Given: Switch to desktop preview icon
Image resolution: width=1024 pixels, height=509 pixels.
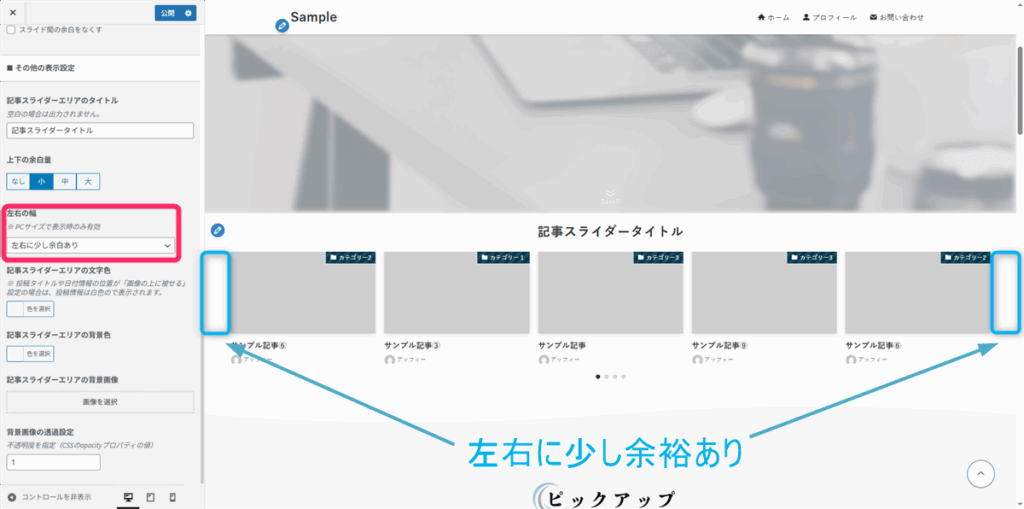Looking at the screenshot, I should click(x=129, y=497).
